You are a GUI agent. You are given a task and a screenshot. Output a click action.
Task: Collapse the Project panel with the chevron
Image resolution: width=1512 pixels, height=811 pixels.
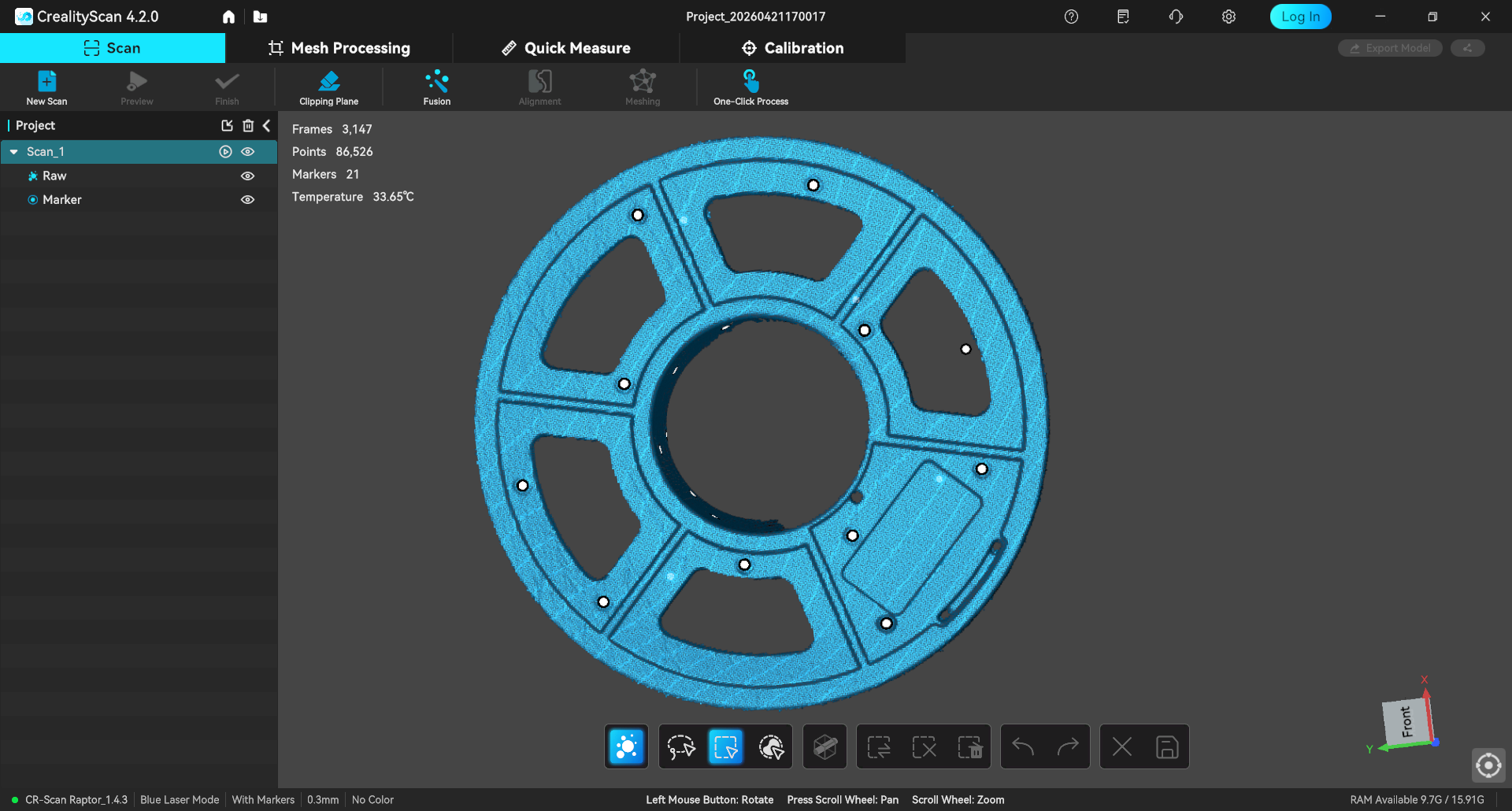[267, 126]
